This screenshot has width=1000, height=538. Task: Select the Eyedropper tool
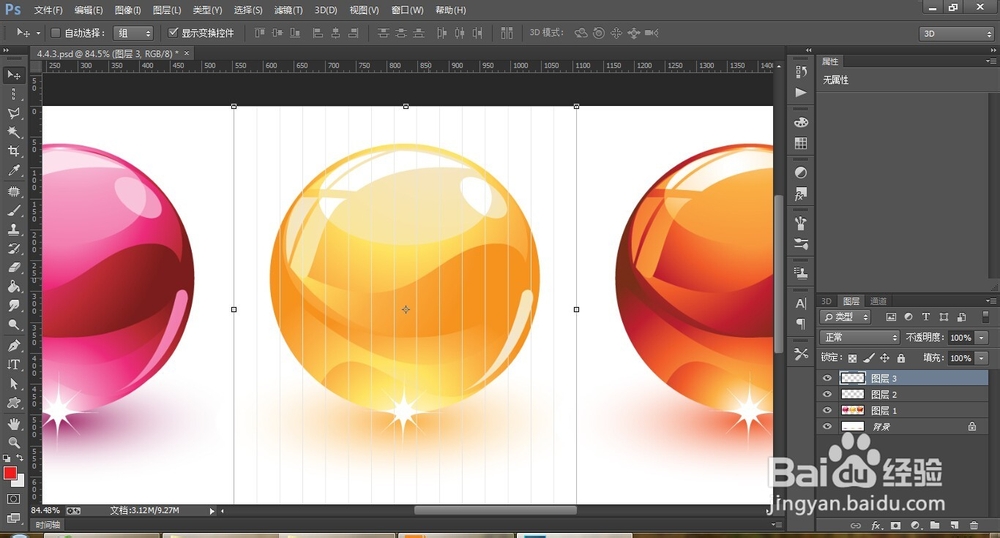click(x=13, y=171)
